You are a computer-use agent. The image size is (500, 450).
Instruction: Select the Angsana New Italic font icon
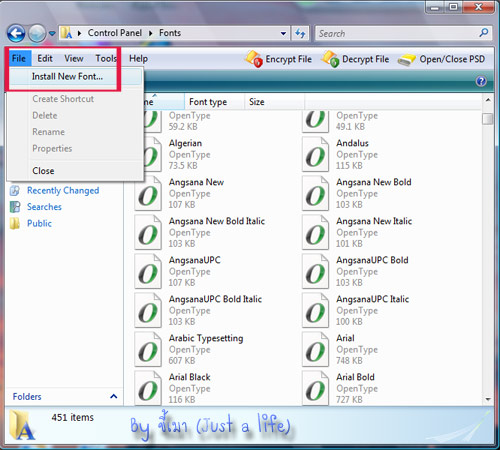tap(315, 232)
